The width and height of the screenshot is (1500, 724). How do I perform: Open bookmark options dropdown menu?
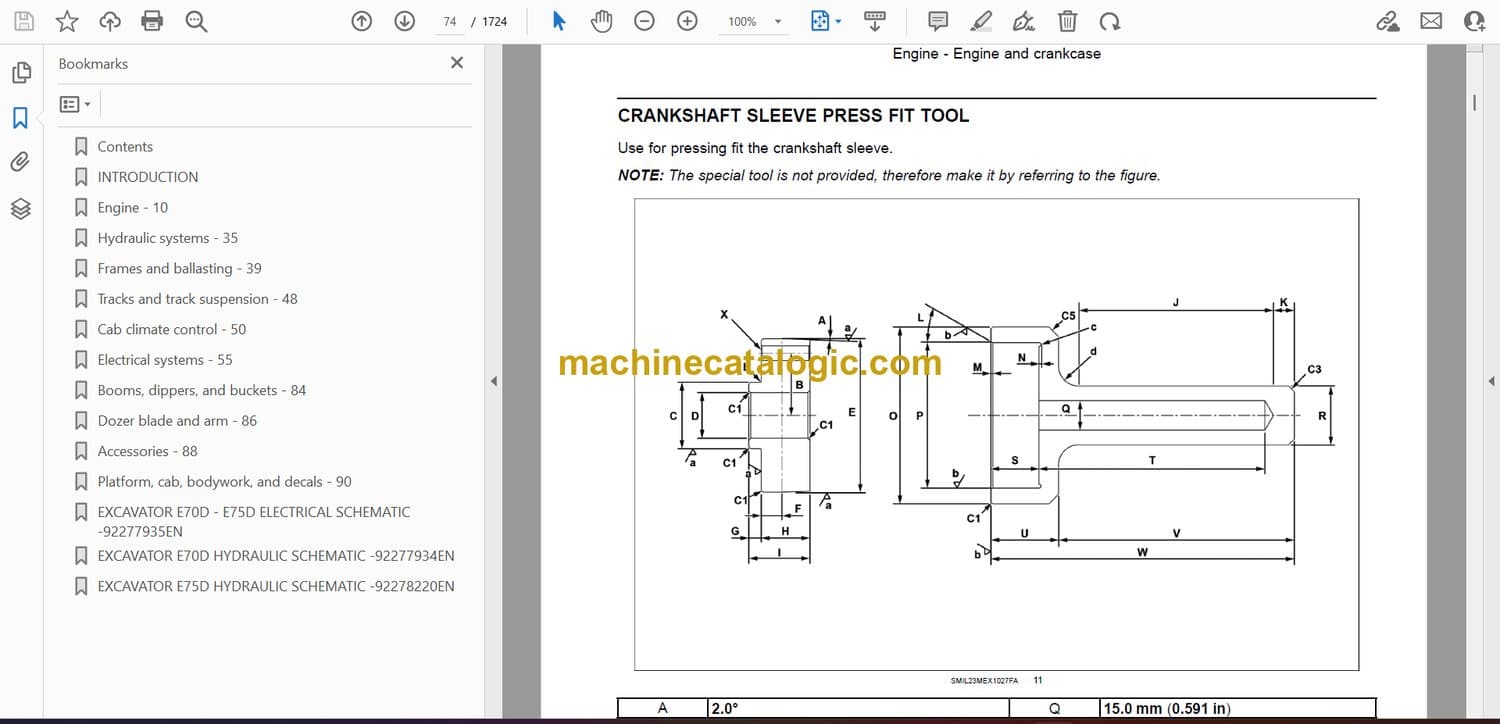75,104
